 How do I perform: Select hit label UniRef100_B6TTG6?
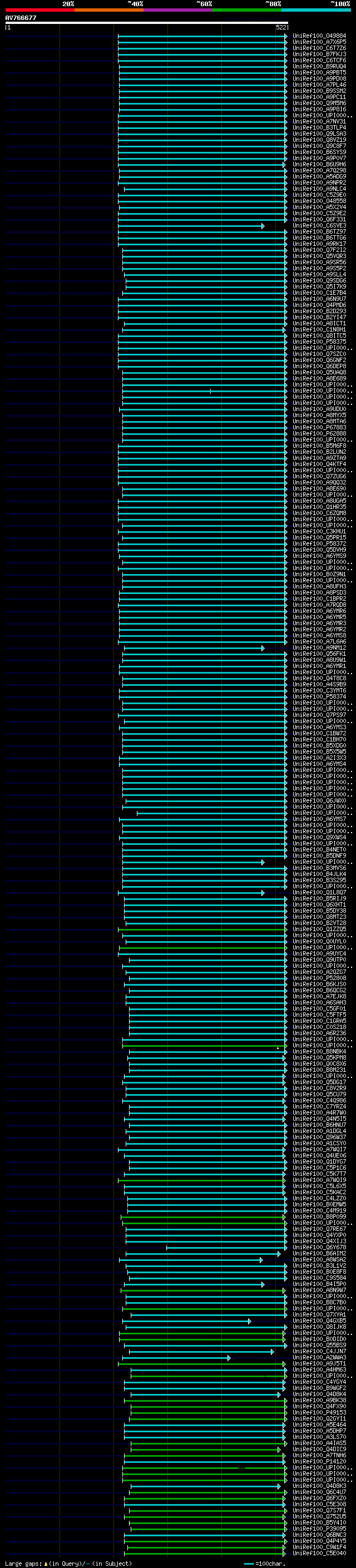[319, 238]
